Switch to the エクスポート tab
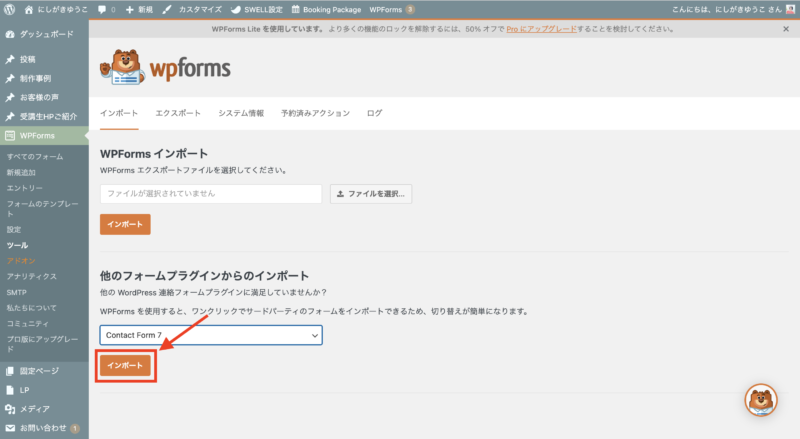Screen dimensions: 800x439 click(178, 113)
